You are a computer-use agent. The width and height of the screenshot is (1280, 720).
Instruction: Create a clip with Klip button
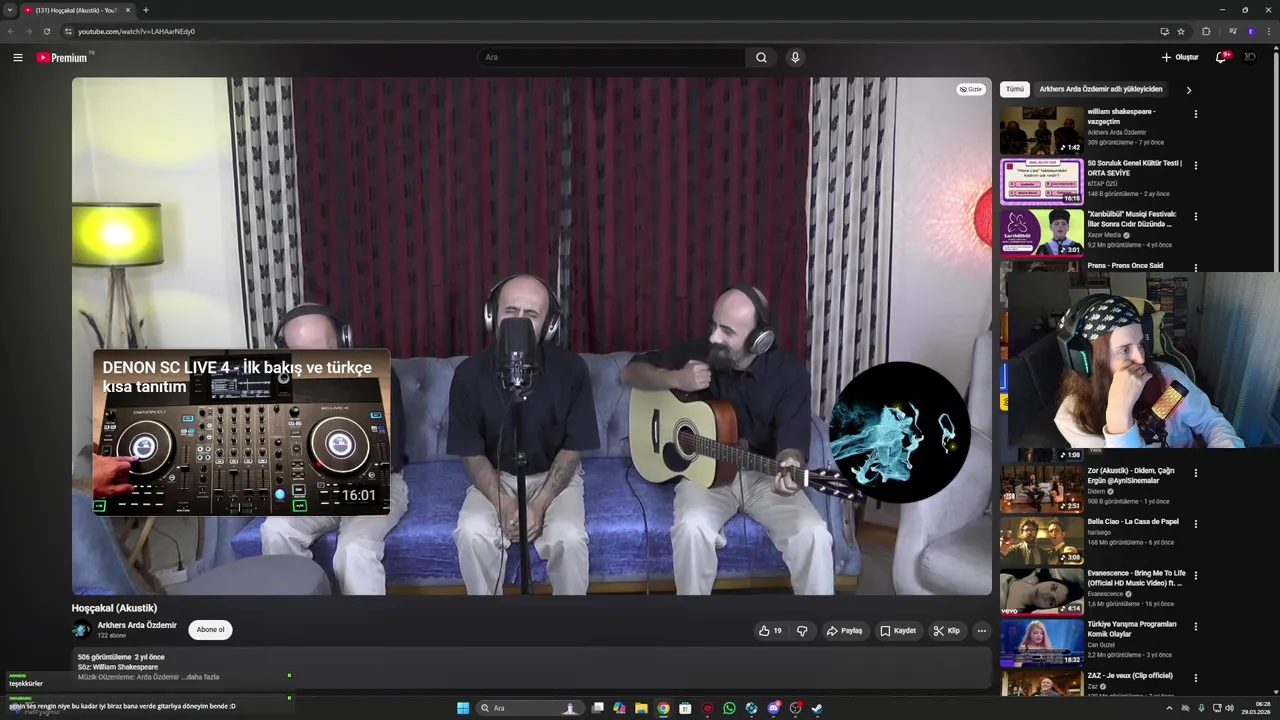[947, 631]
